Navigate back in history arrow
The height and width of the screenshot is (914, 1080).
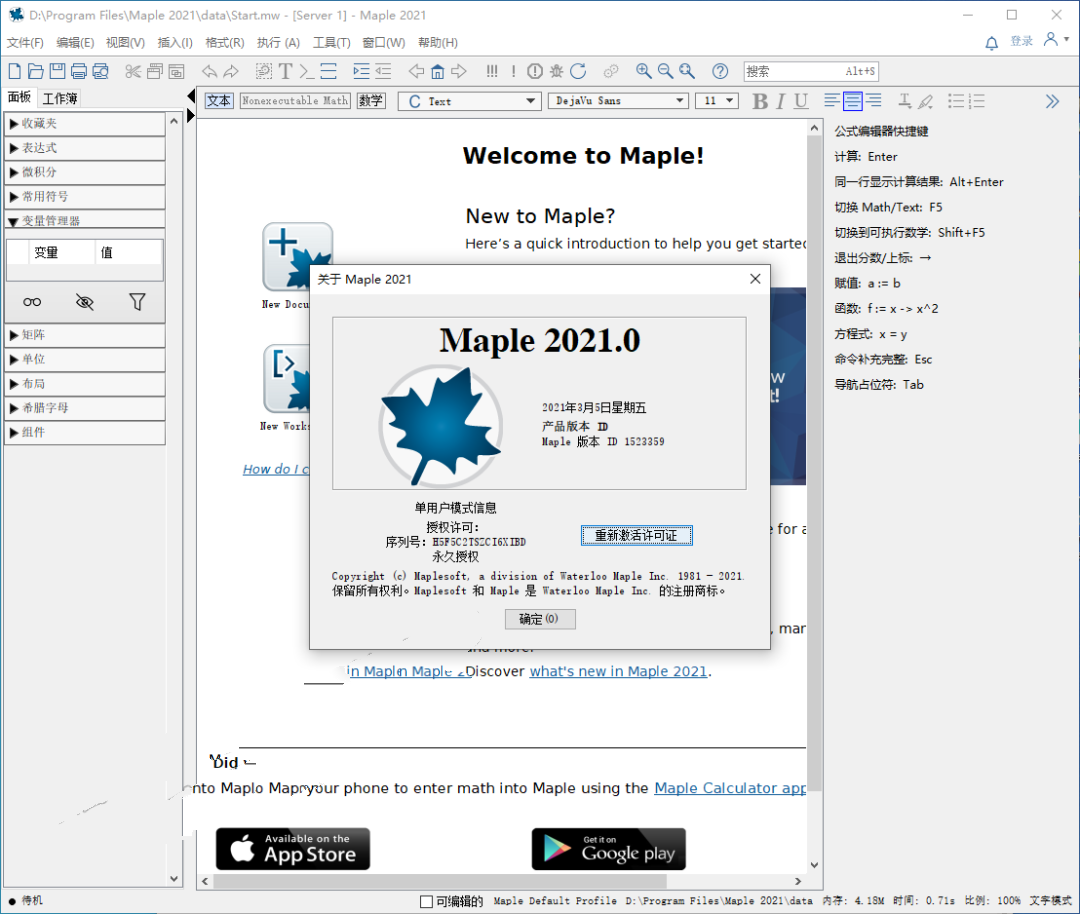click(x=416, y=71)
